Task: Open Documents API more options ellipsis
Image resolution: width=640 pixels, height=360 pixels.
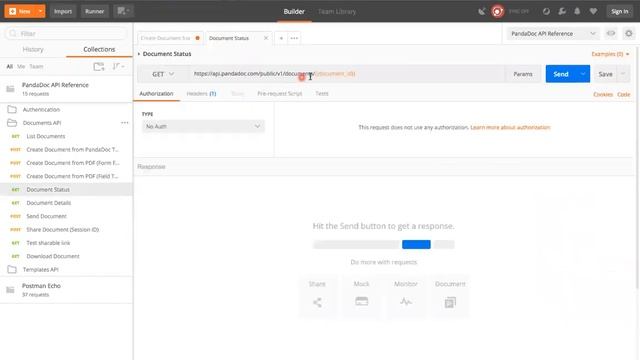Action: (x=124, y=122)
